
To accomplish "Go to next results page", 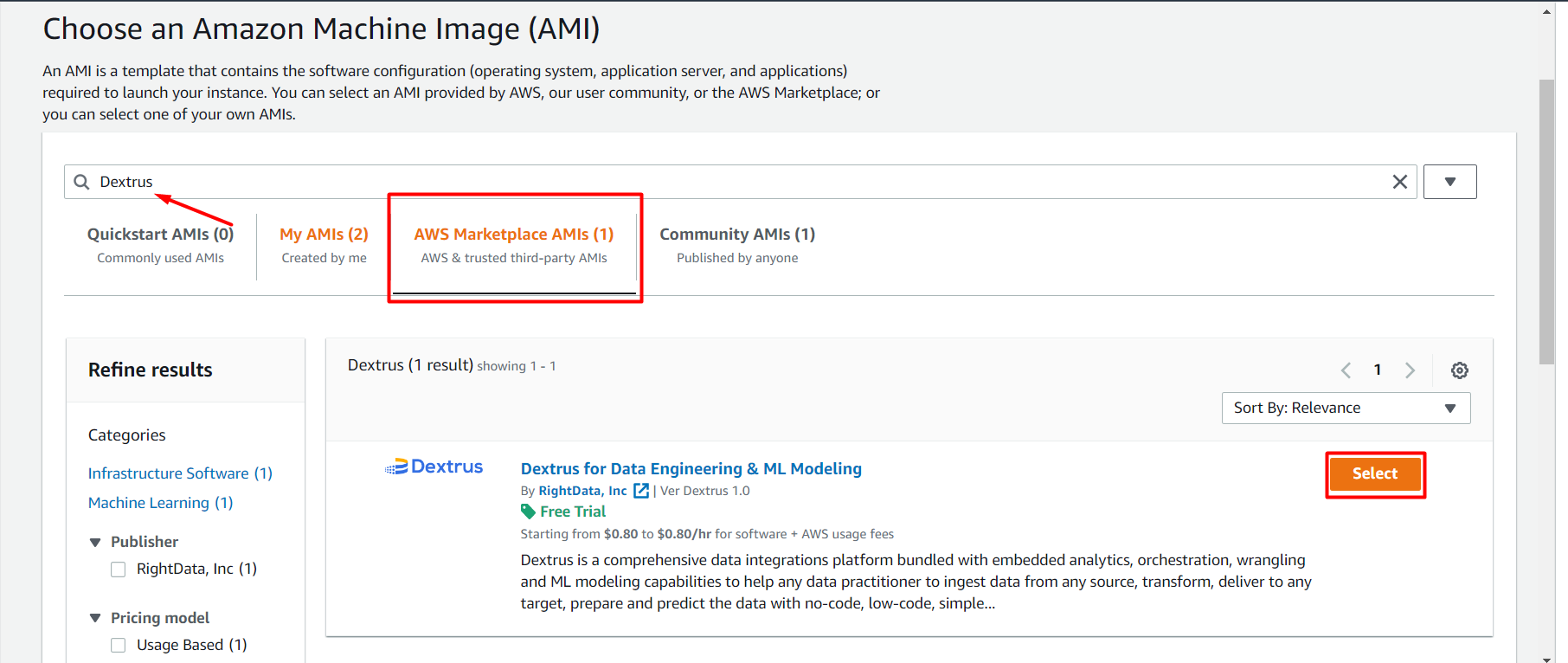I will point(1410,370).
